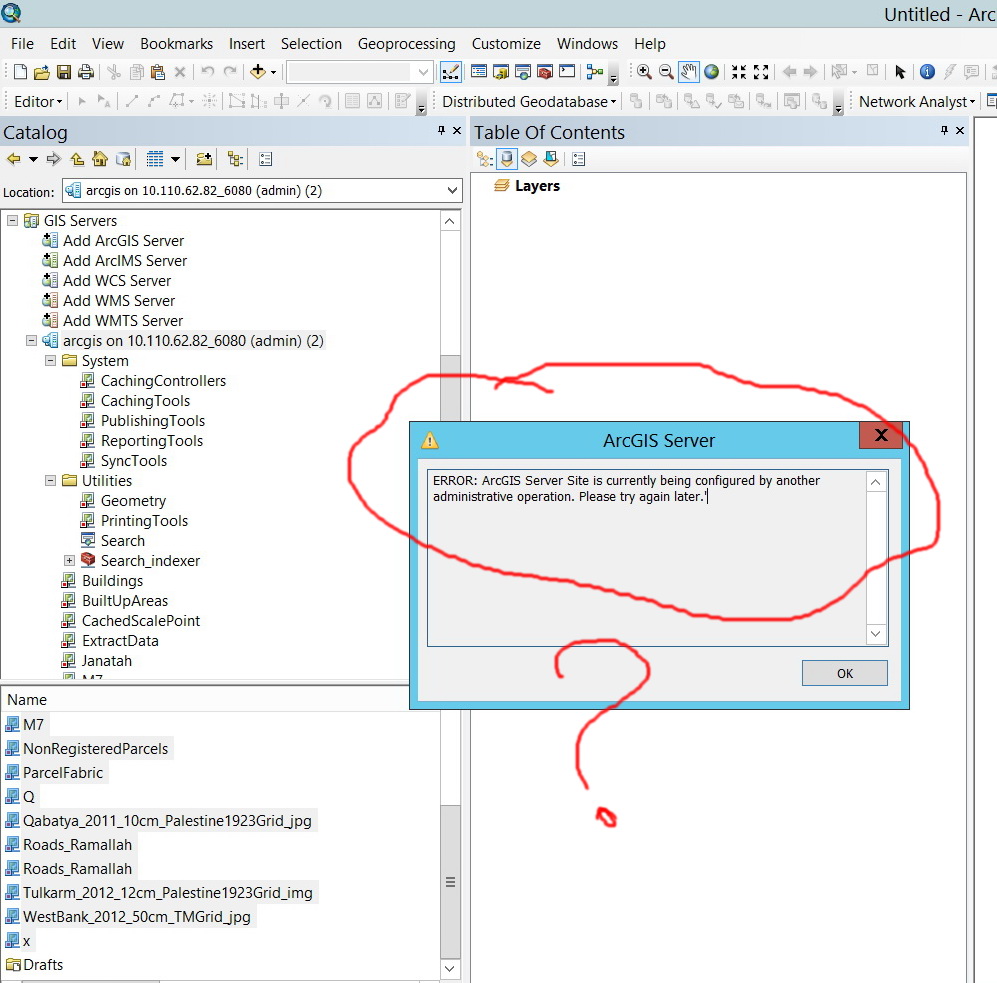Select Add WMS Server item
The image size is (997, 983).
(x=118, y=301)
